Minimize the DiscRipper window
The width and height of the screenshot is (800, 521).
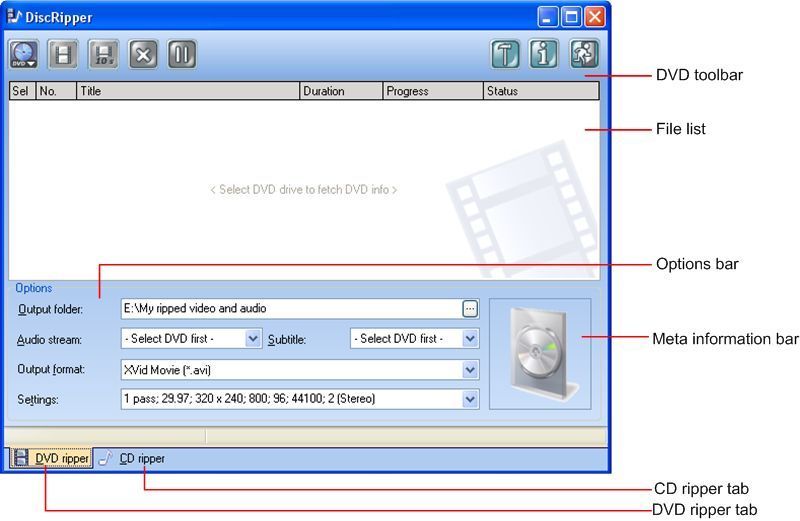(x=547, y=17)
